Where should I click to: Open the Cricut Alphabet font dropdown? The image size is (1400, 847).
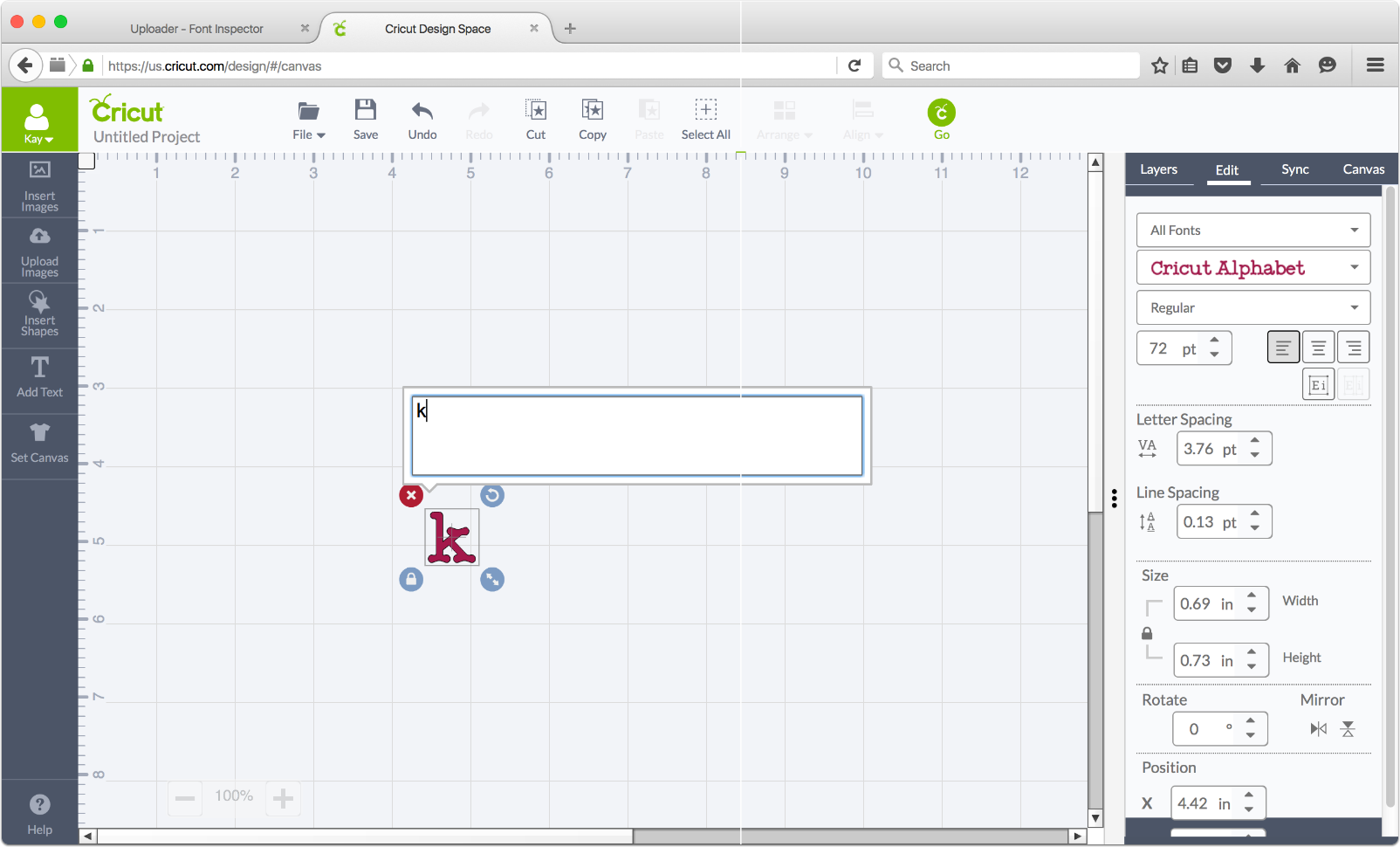point(1253,267)
